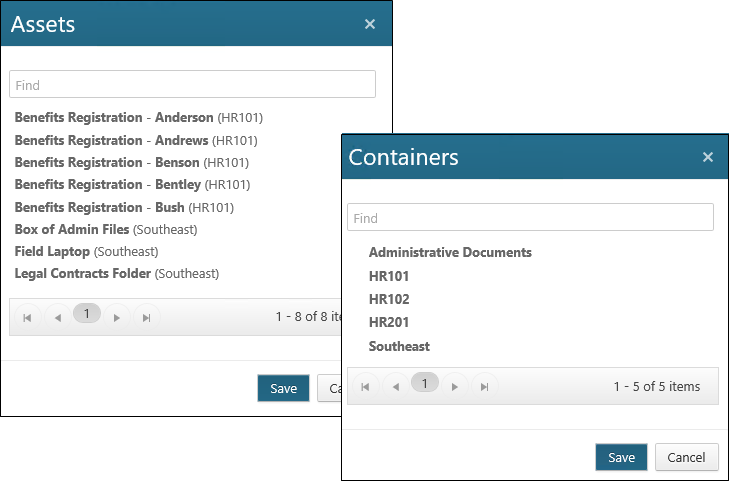Select Benefits Registration - Anderson asset

tap(114, 118)
